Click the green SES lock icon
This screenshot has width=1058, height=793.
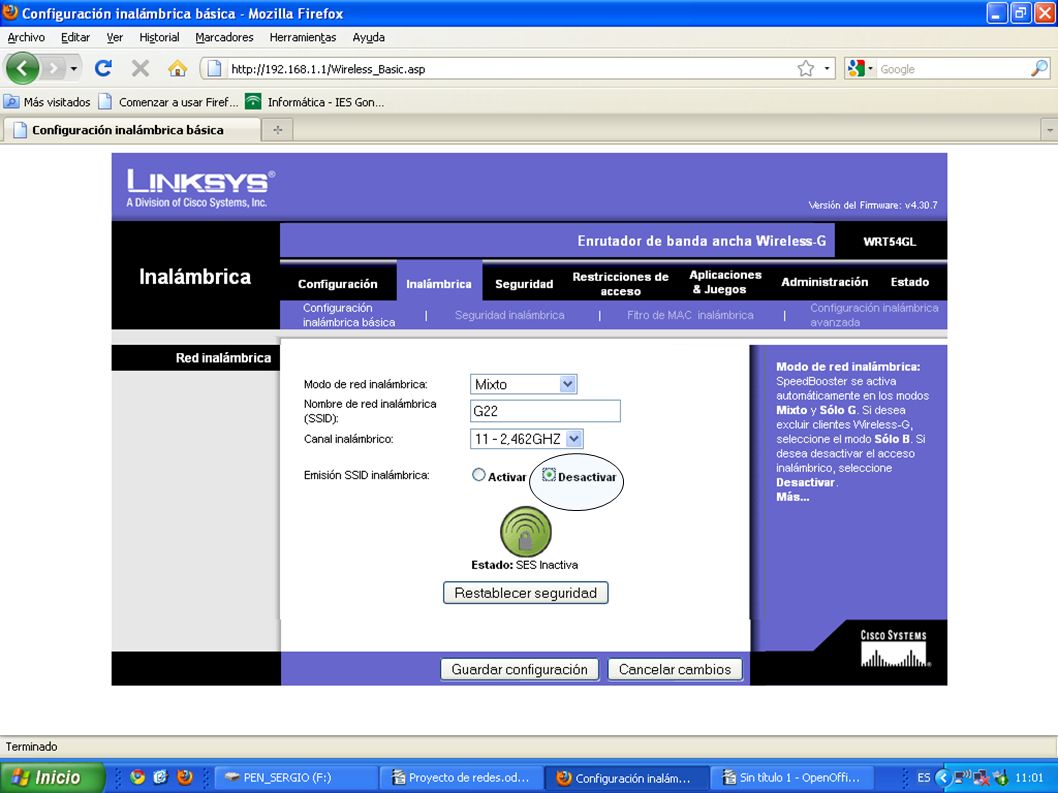(x=526, y=532)
